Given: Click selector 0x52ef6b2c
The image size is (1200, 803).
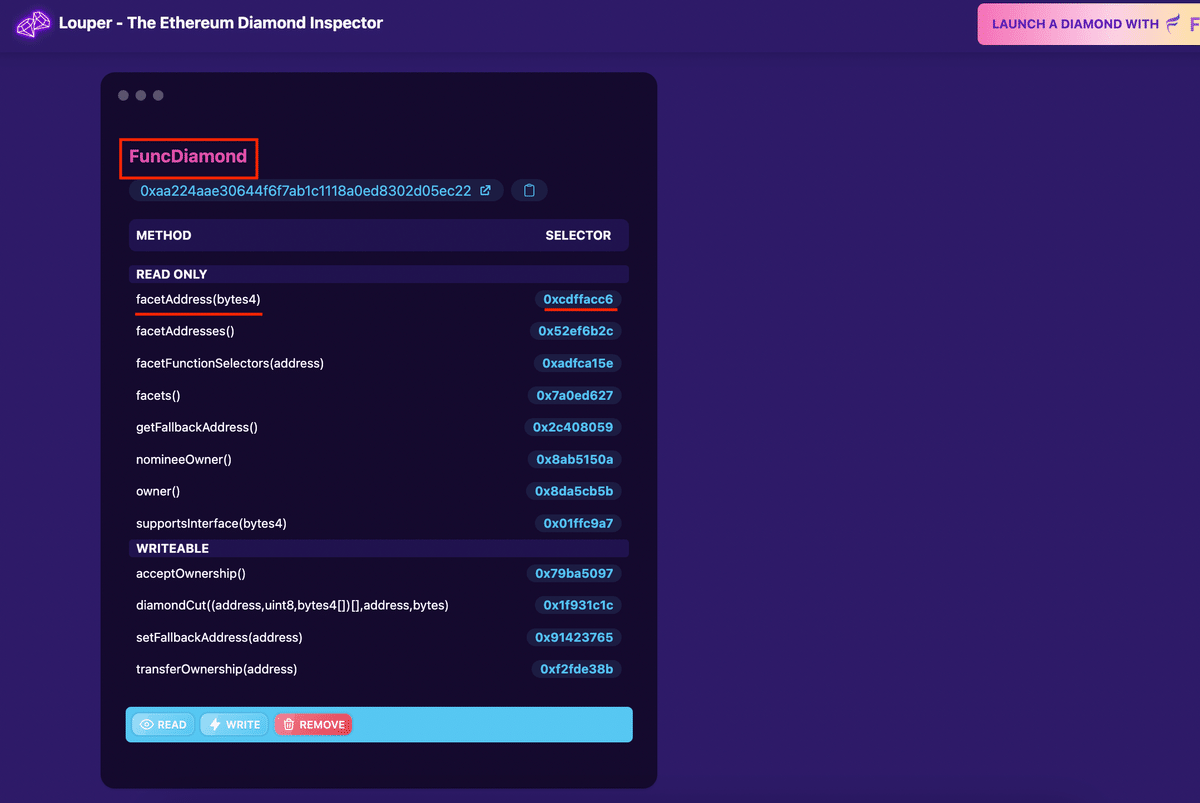Looking at the screenshot, I should coord(575,331).
